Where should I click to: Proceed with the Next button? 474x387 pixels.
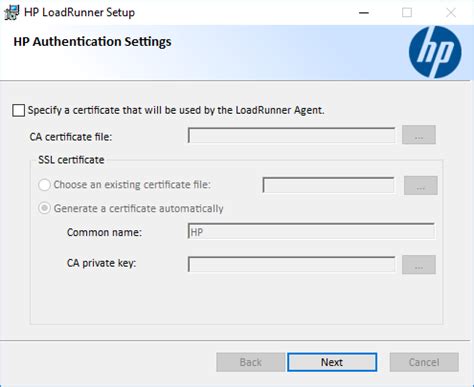pyautogui.click(x=332, y=362)
